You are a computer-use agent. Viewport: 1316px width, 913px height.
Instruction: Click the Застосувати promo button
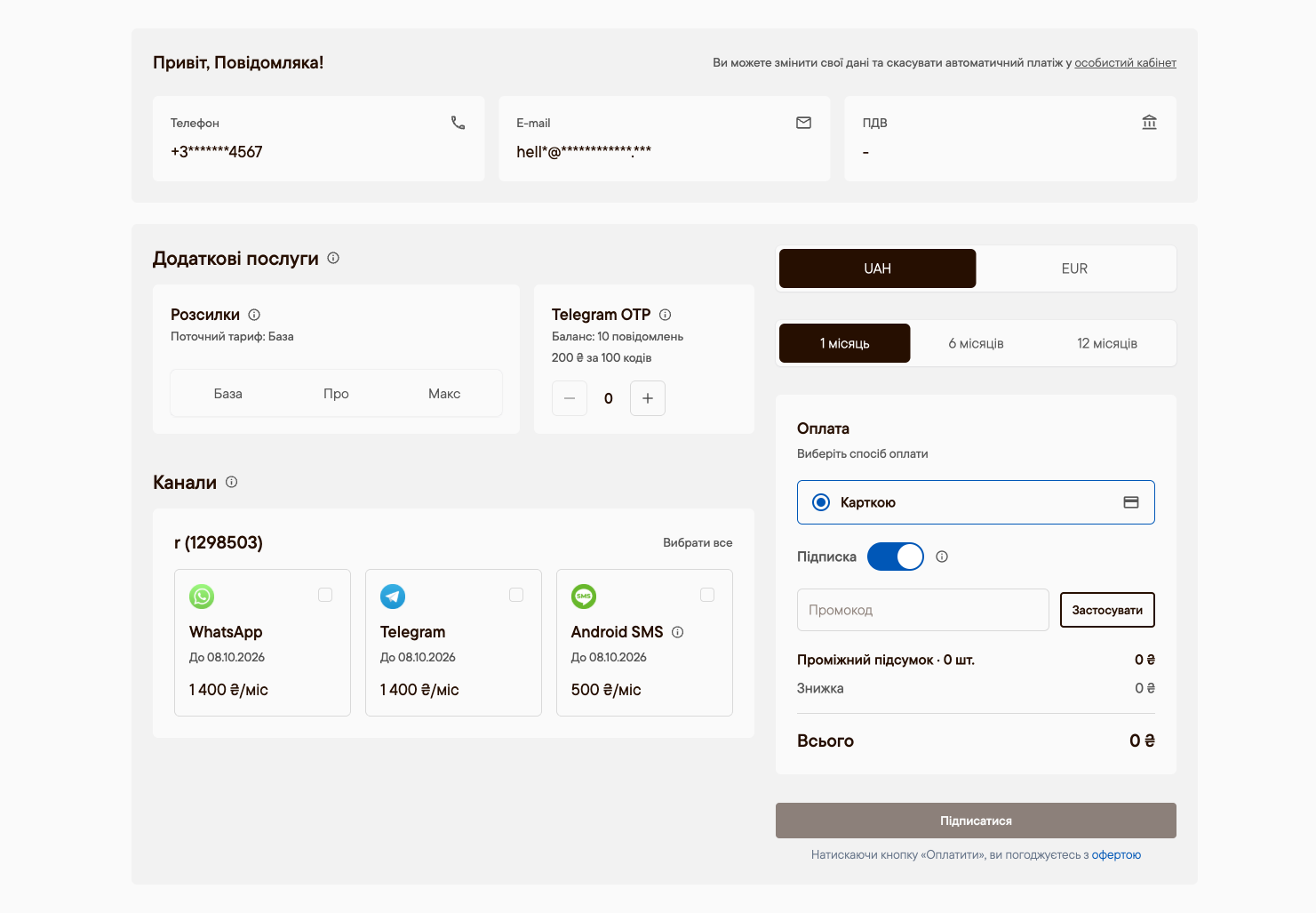[x=1107, y=610]
